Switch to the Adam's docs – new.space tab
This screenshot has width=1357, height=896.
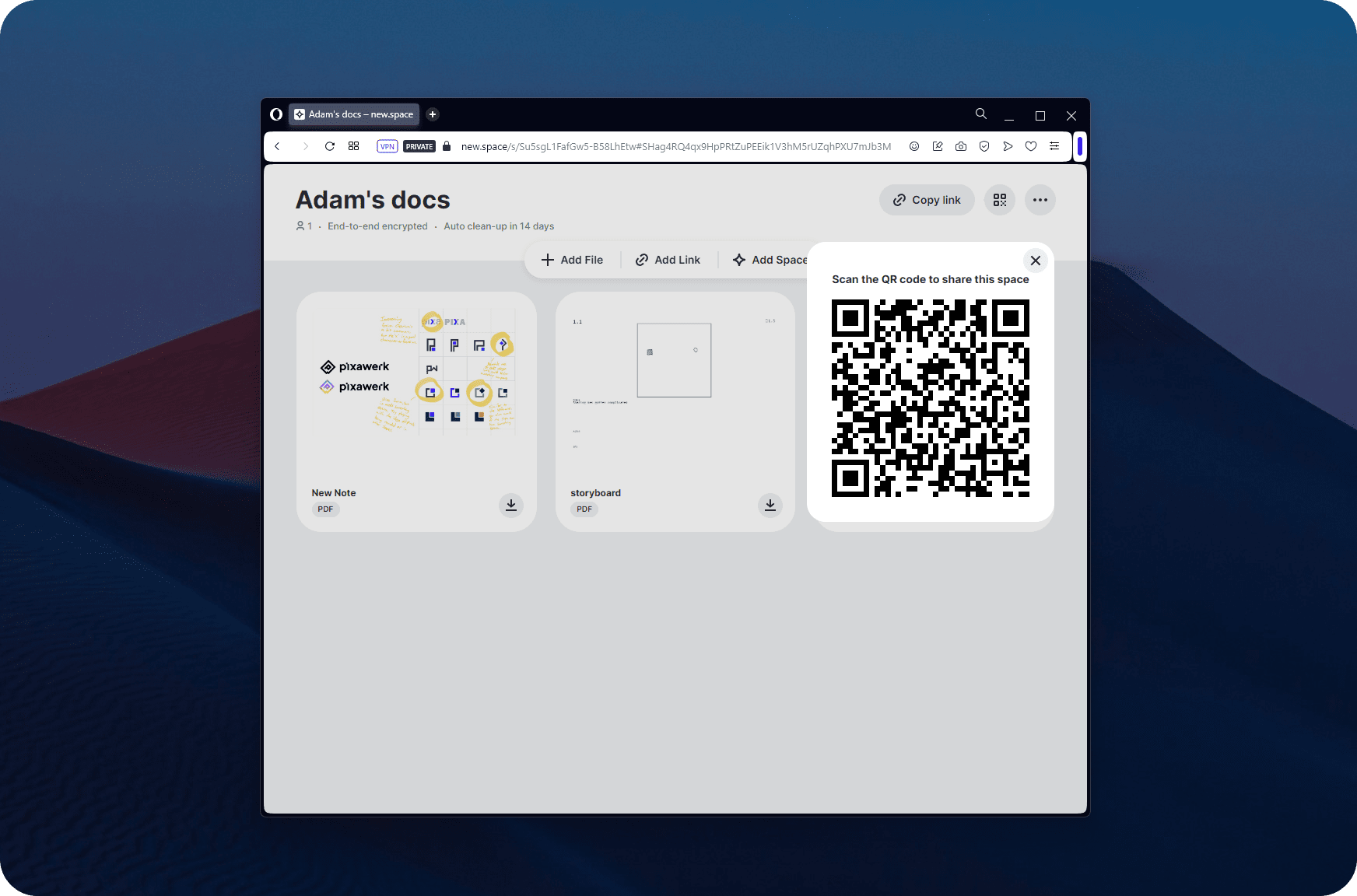tap(354, 114)
